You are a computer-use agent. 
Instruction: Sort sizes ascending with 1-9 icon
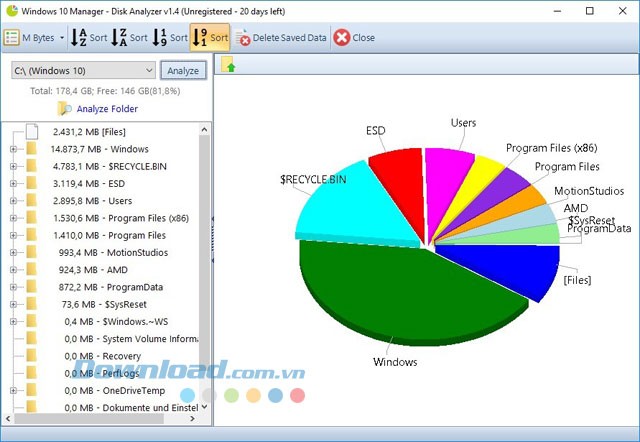[160, 38]
